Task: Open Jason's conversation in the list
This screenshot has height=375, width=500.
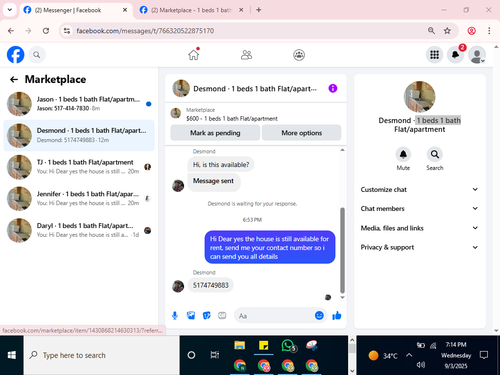Action: [79, 104]
